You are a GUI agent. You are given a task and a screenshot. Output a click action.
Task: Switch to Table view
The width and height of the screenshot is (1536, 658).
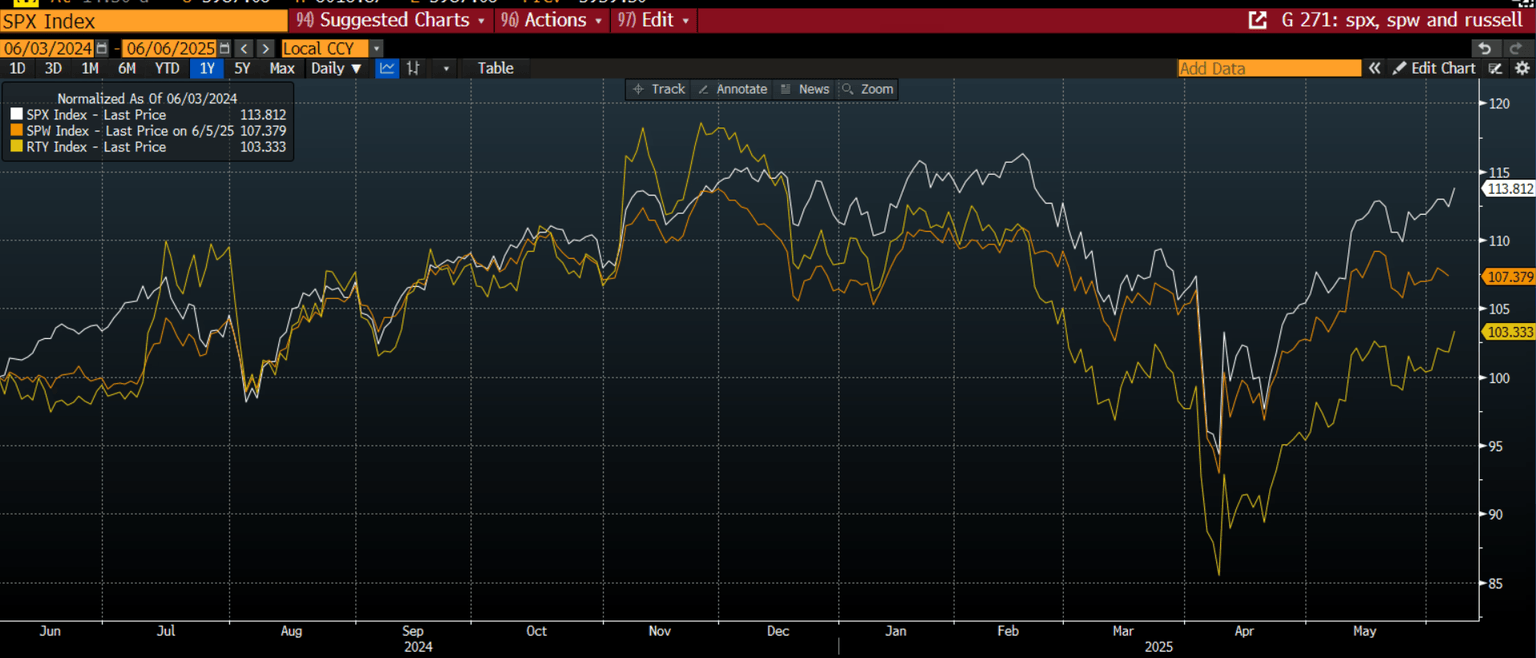pyautogui.click(x=495, y=68)
